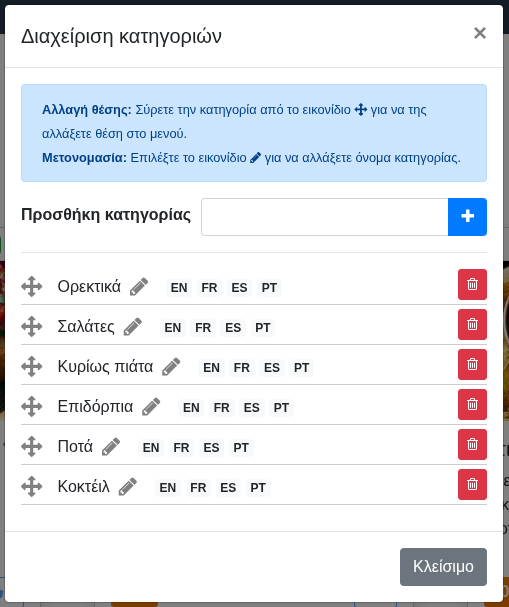The height and width of the screenshot is (607, 509).
Task: Open EN translation for Ποτά
Action: tap(151, 448)
